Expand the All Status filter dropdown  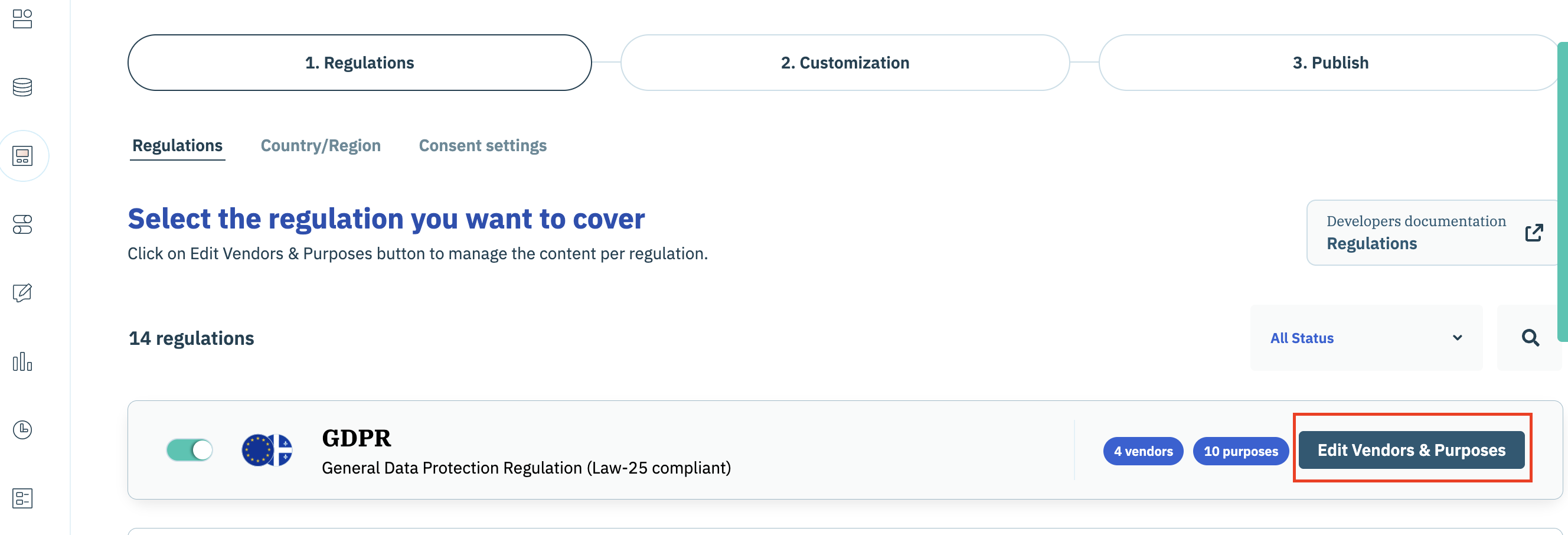tap(1367, 338)
